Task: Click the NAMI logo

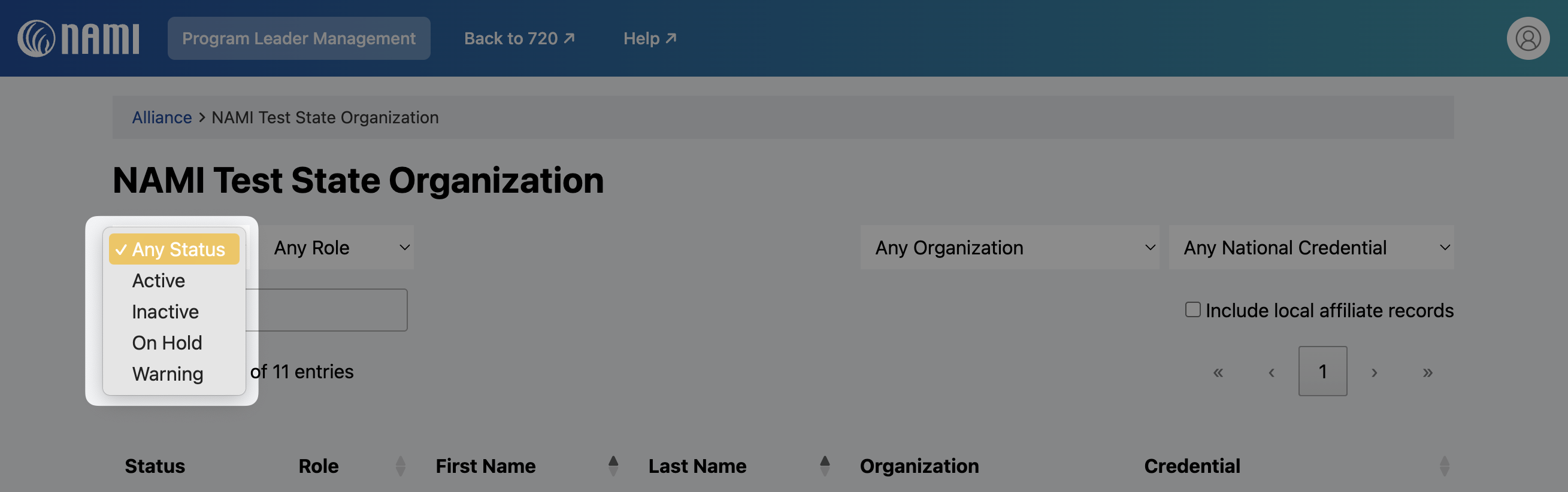Action: 78,38
